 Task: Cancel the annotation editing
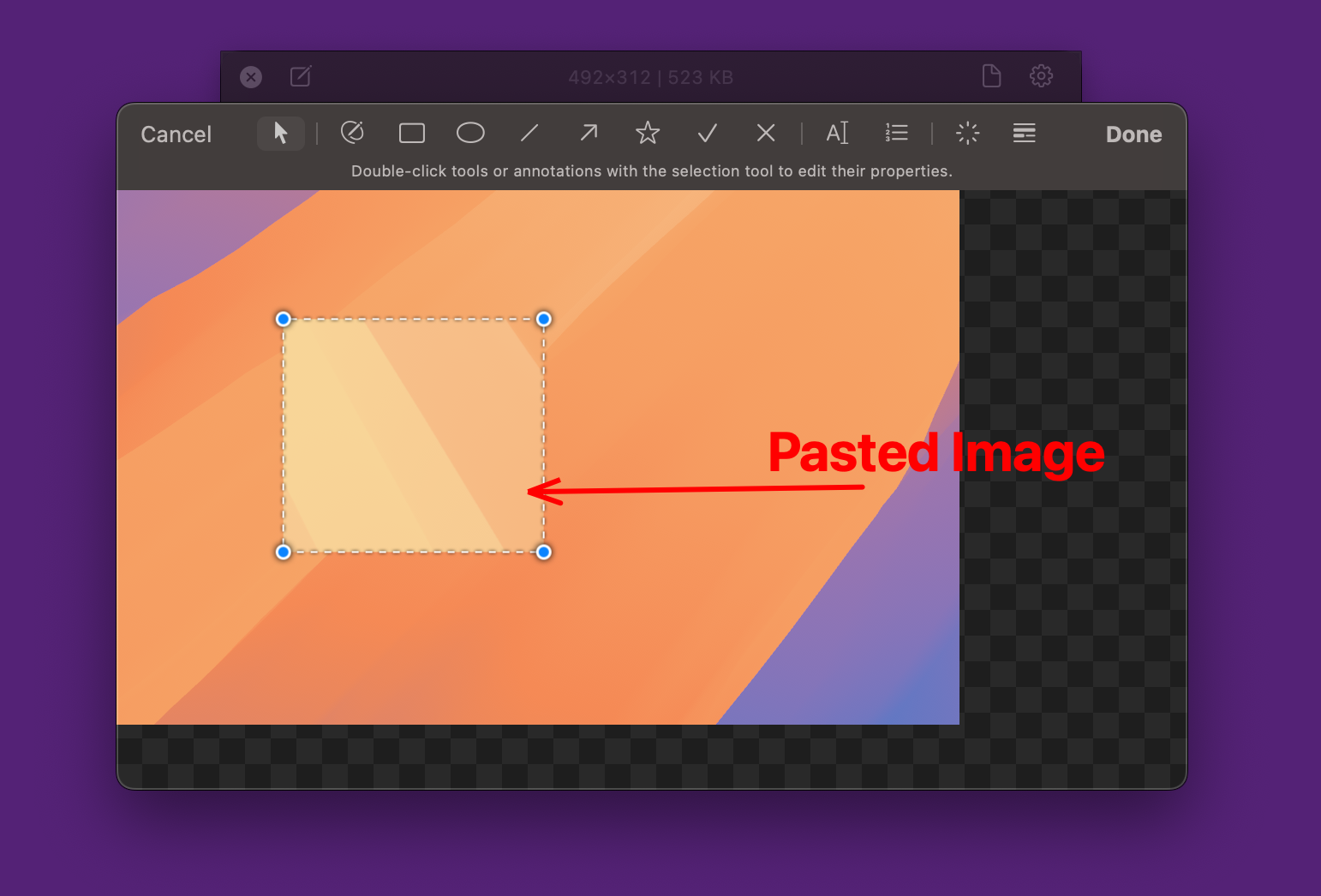(176, 134)
